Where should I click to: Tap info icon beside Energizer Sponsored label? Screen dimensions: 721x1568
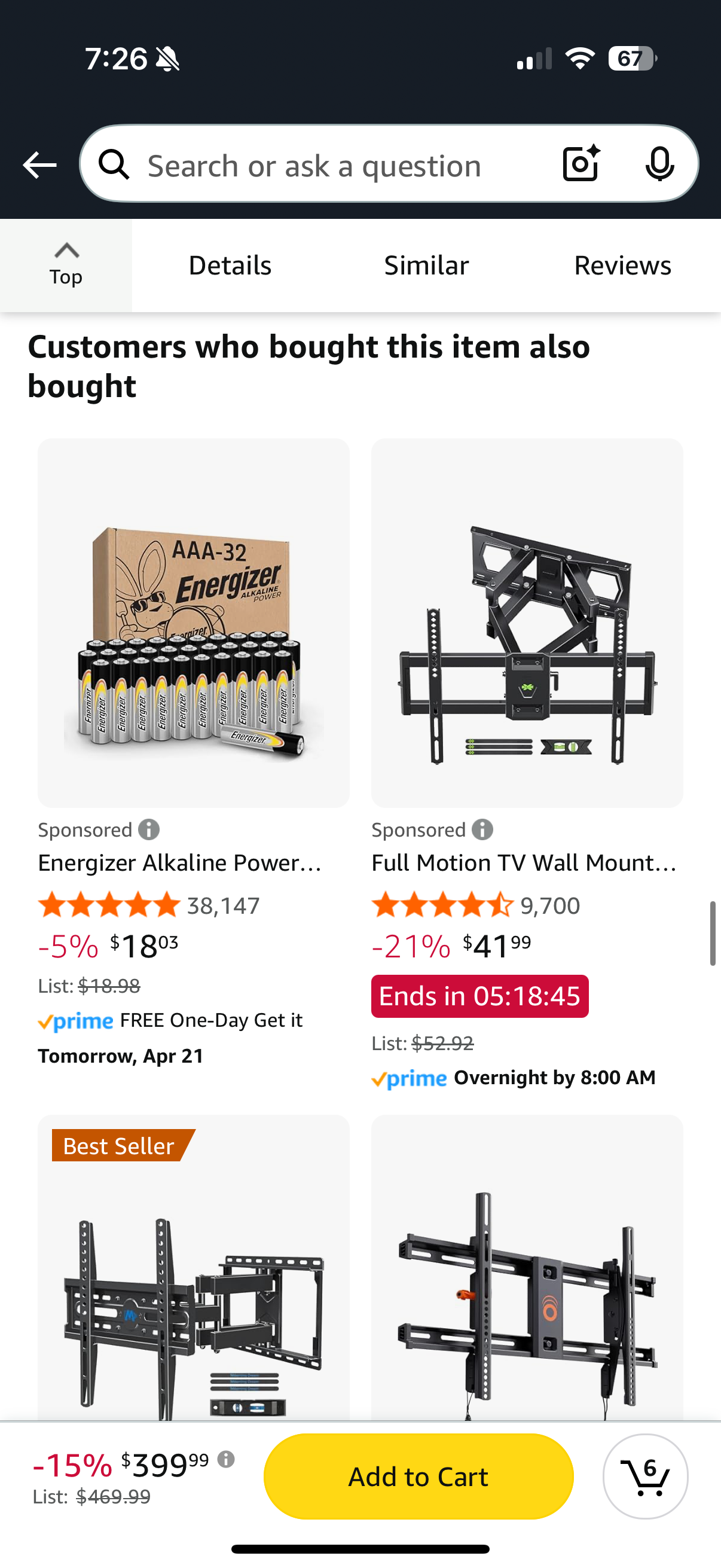(149, 829)
